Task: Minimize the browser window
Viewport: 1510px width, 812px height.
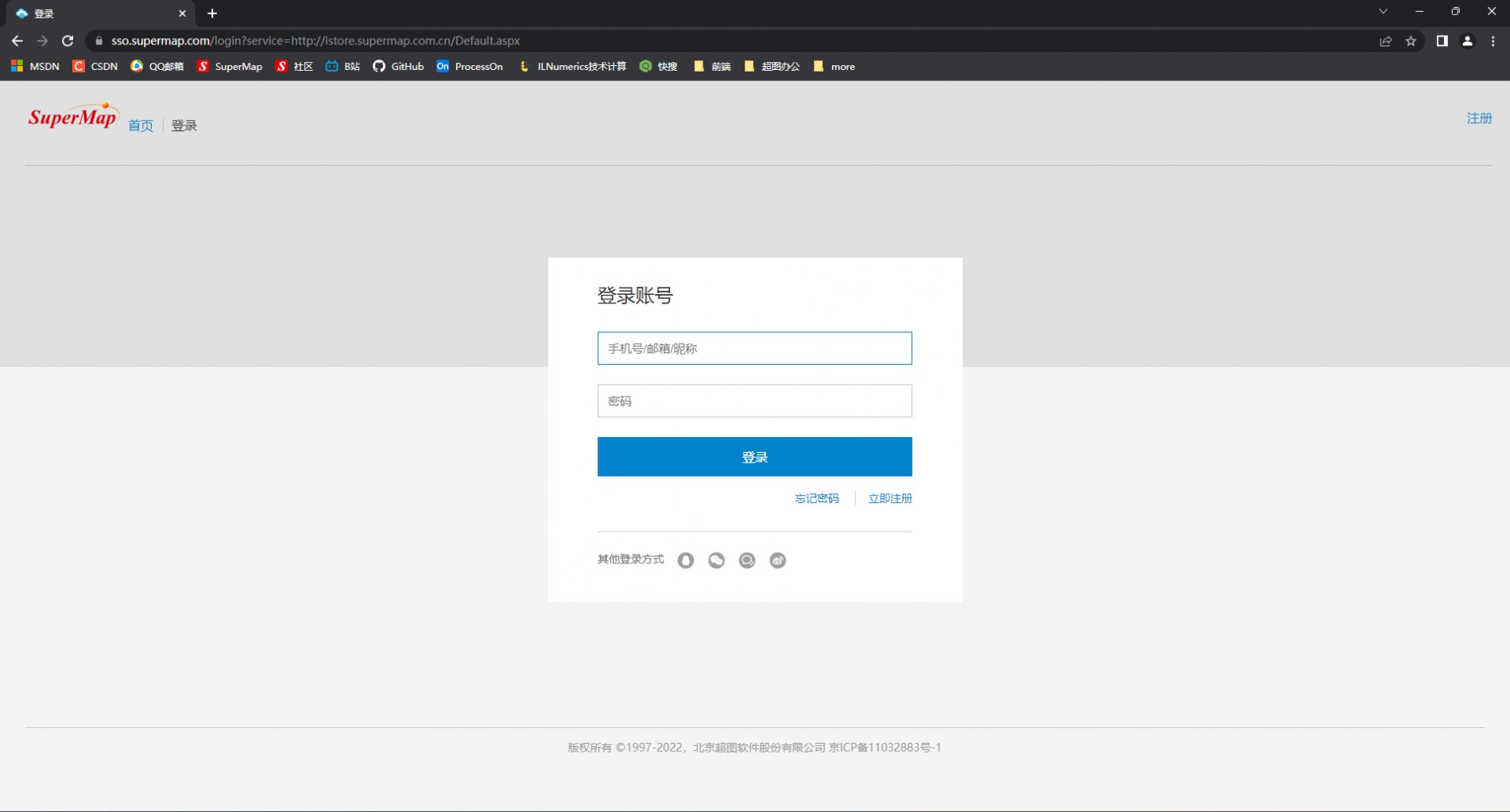Action: pos(1419,11)
